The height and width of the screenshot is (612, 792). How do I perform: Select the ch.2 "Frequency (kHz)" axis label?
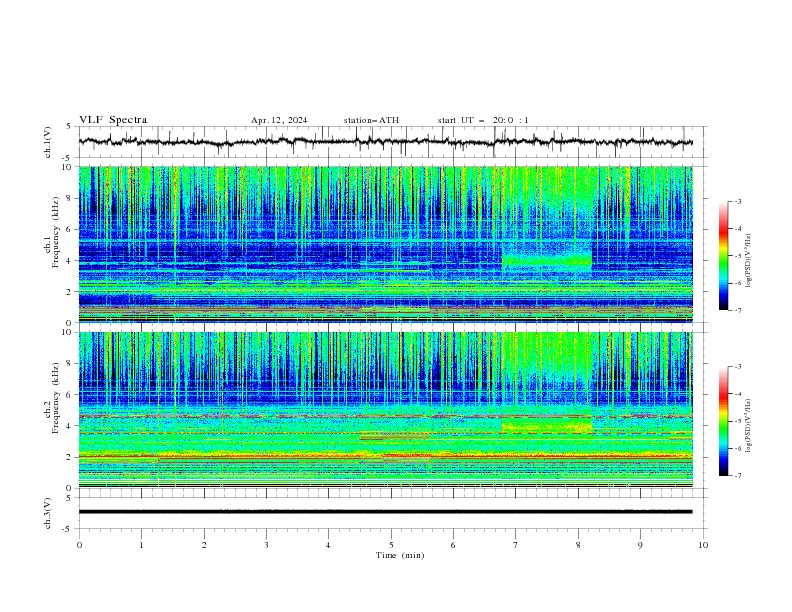pos(56,397)
